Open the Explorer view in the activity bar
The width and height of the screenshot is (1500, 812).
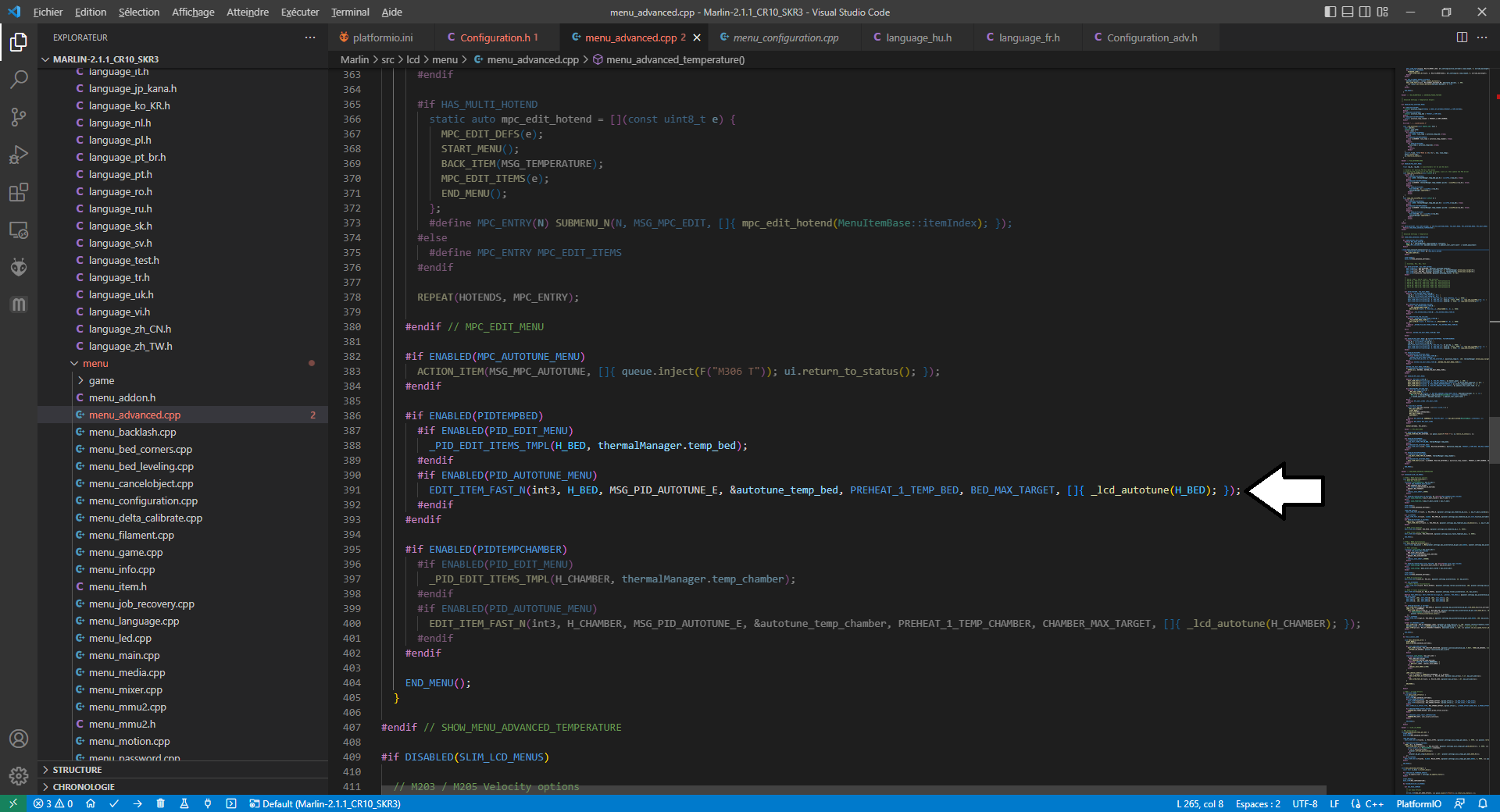(19, 41)
